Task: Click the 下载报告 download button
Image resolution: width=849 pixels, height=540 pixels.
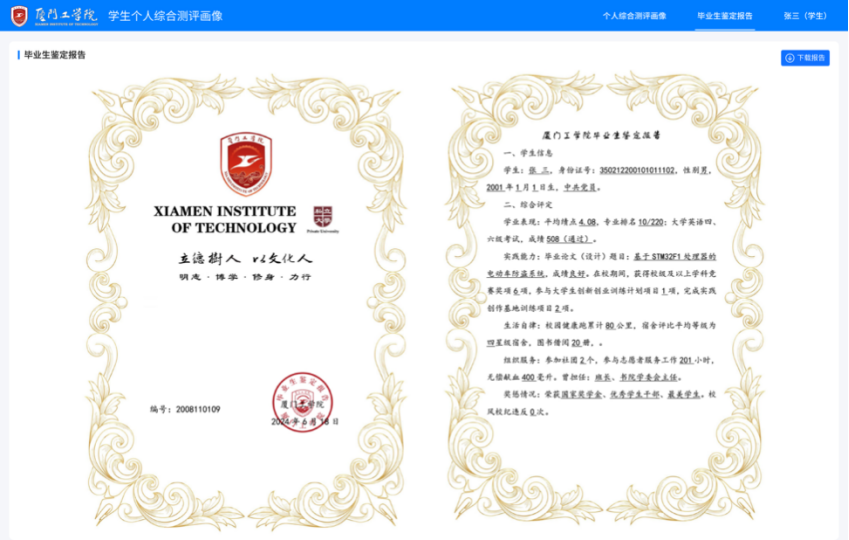Action: click(805, 58)
